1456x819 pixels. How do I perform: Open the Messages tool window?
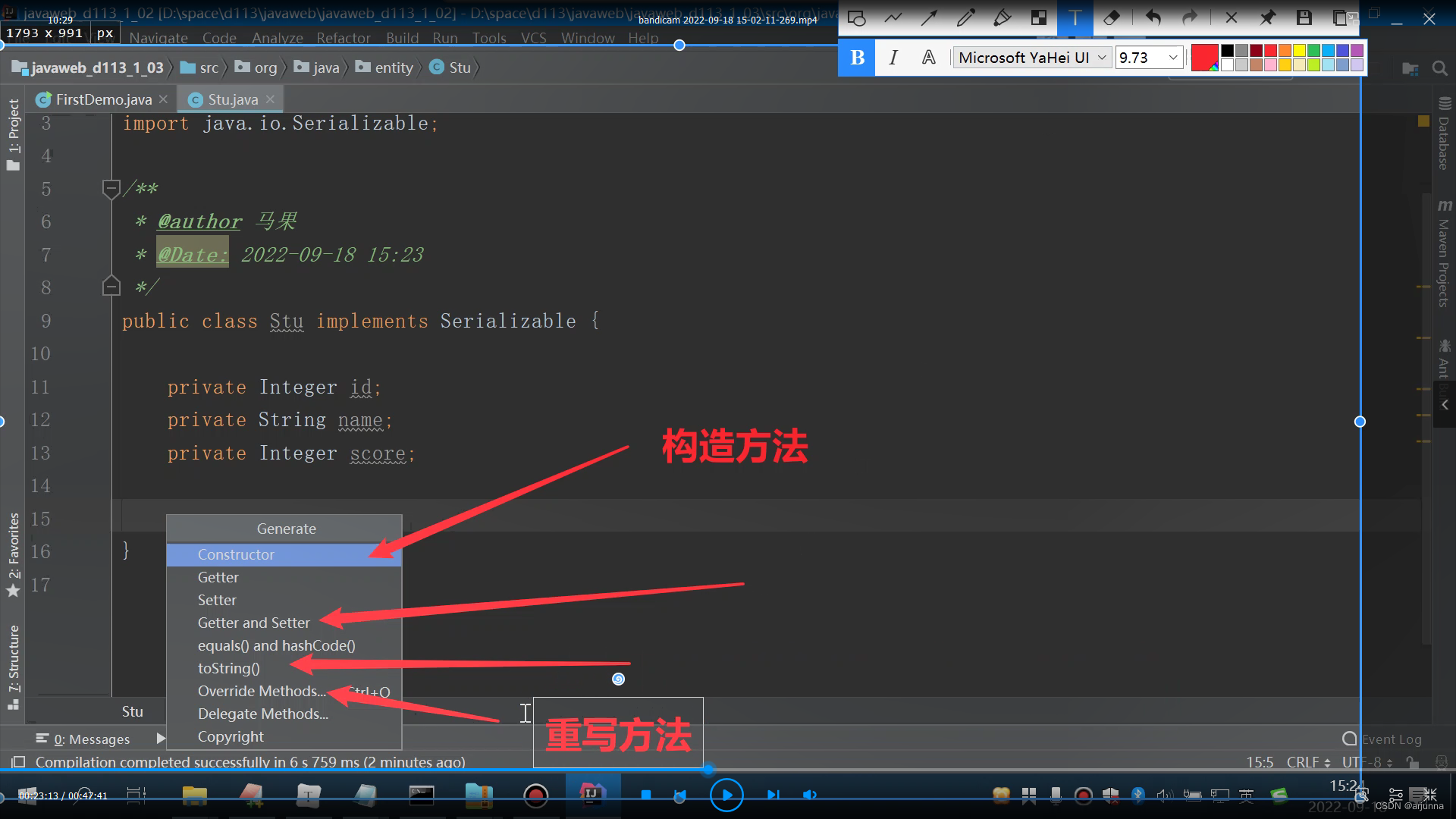click(x=83, y=739)
